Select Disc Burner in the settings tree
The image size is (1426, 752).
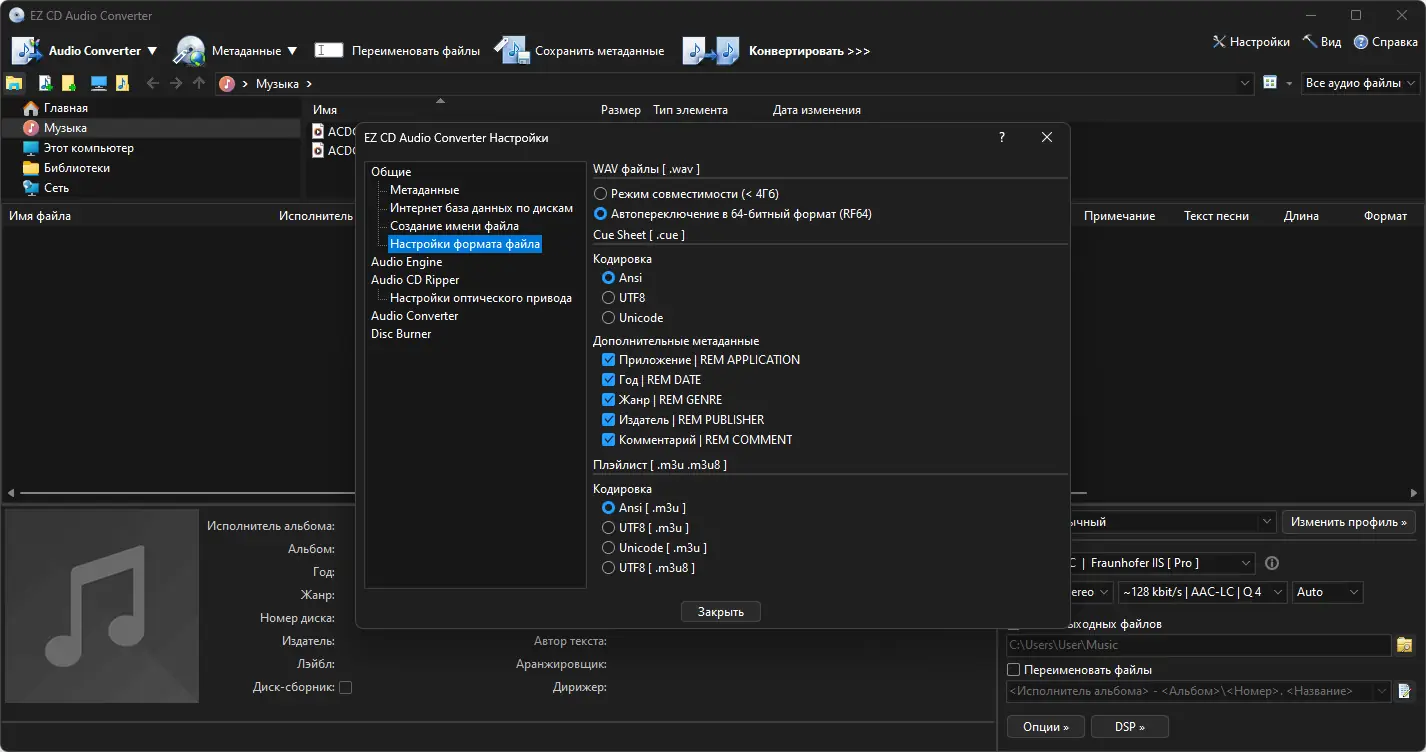[x=401, y=334]
